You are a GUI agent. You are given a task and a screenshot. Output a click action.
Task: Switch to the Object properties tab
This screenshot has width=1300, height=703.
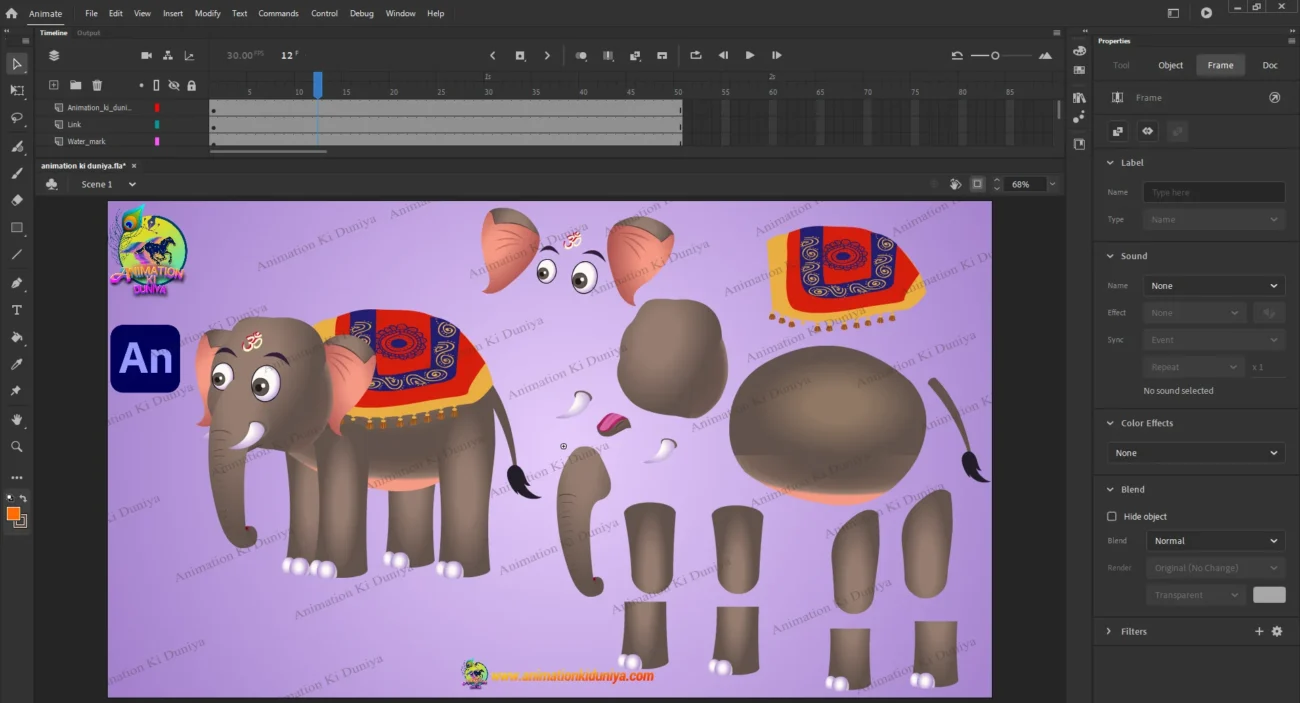(x=1170, y=65)
